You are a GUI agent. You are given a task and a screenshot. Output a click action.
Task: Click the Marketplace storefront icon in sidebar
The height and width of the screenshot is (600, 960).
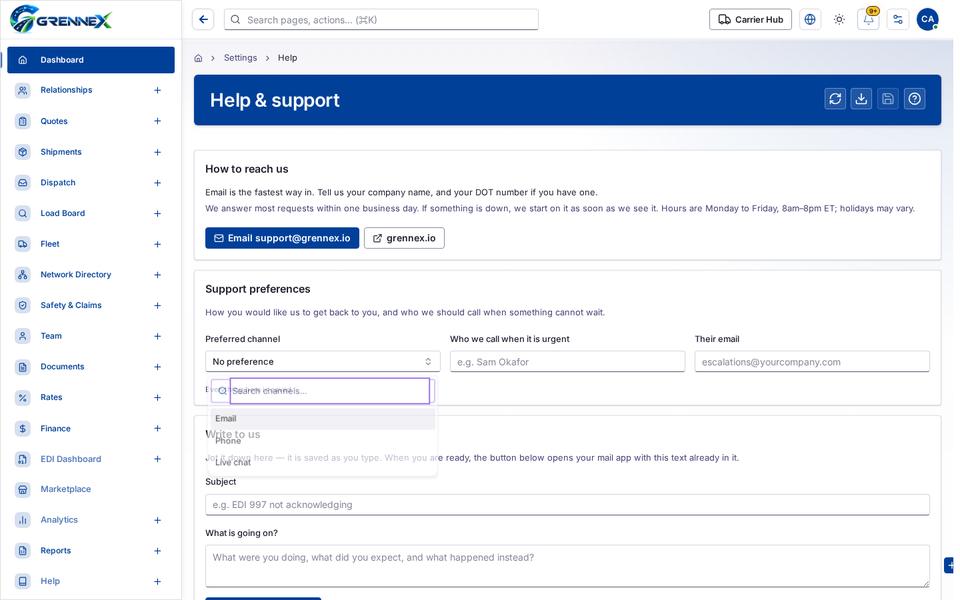tap(23, 489)
